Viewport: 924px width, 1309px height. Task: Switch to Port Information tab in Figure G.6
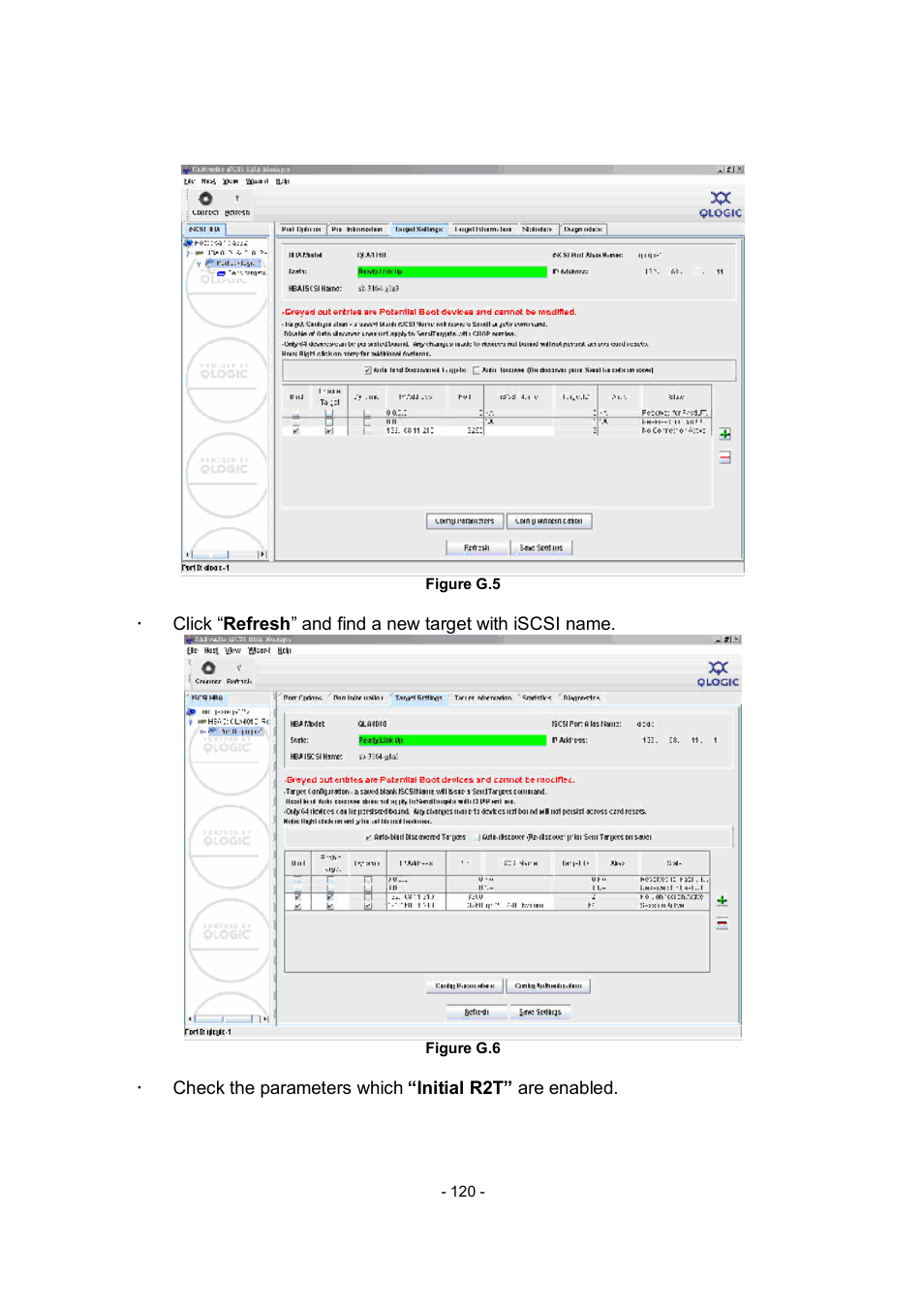point(358,698)
